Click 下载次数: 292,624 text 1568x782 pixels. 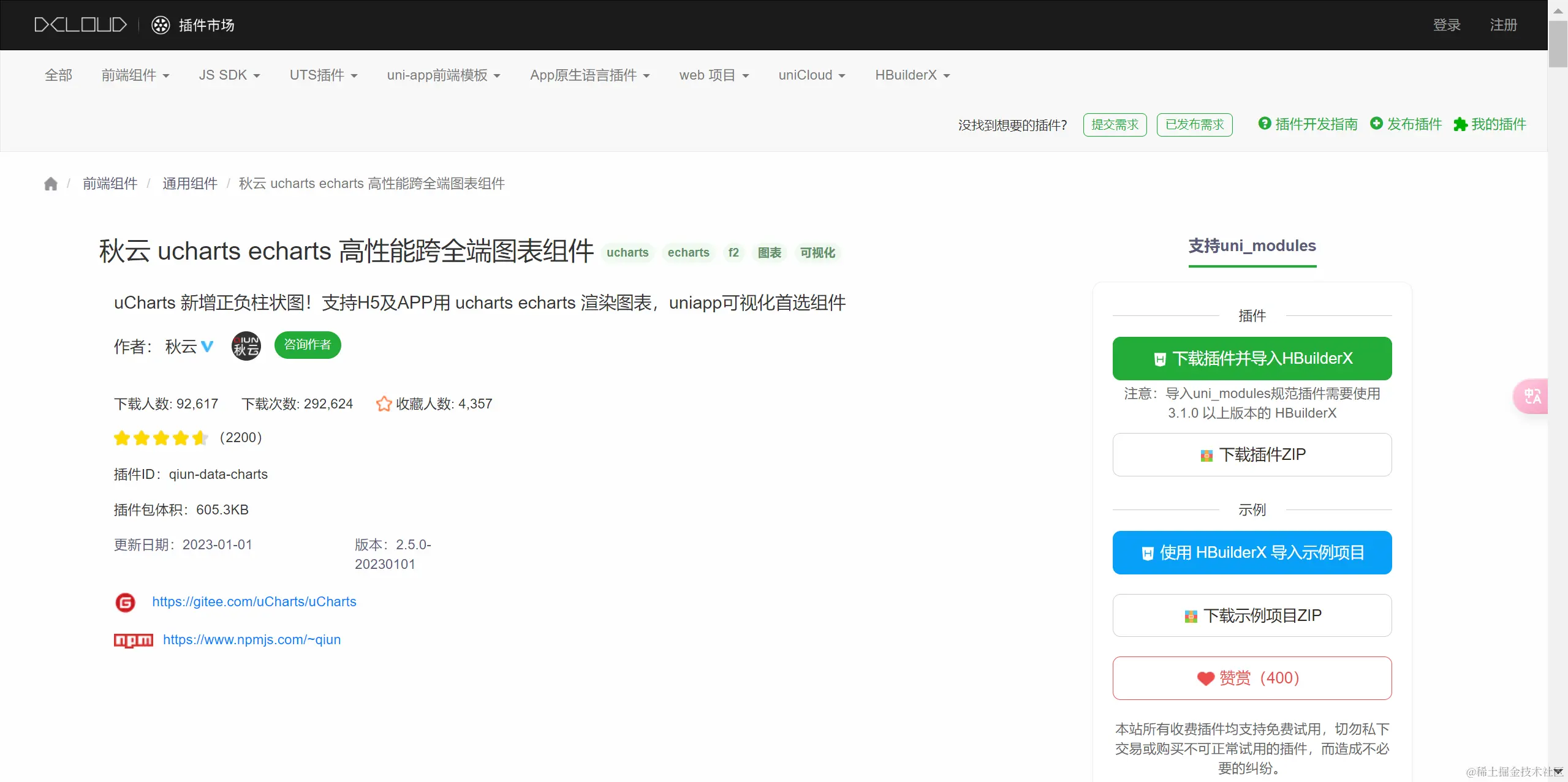click(297, 404)
